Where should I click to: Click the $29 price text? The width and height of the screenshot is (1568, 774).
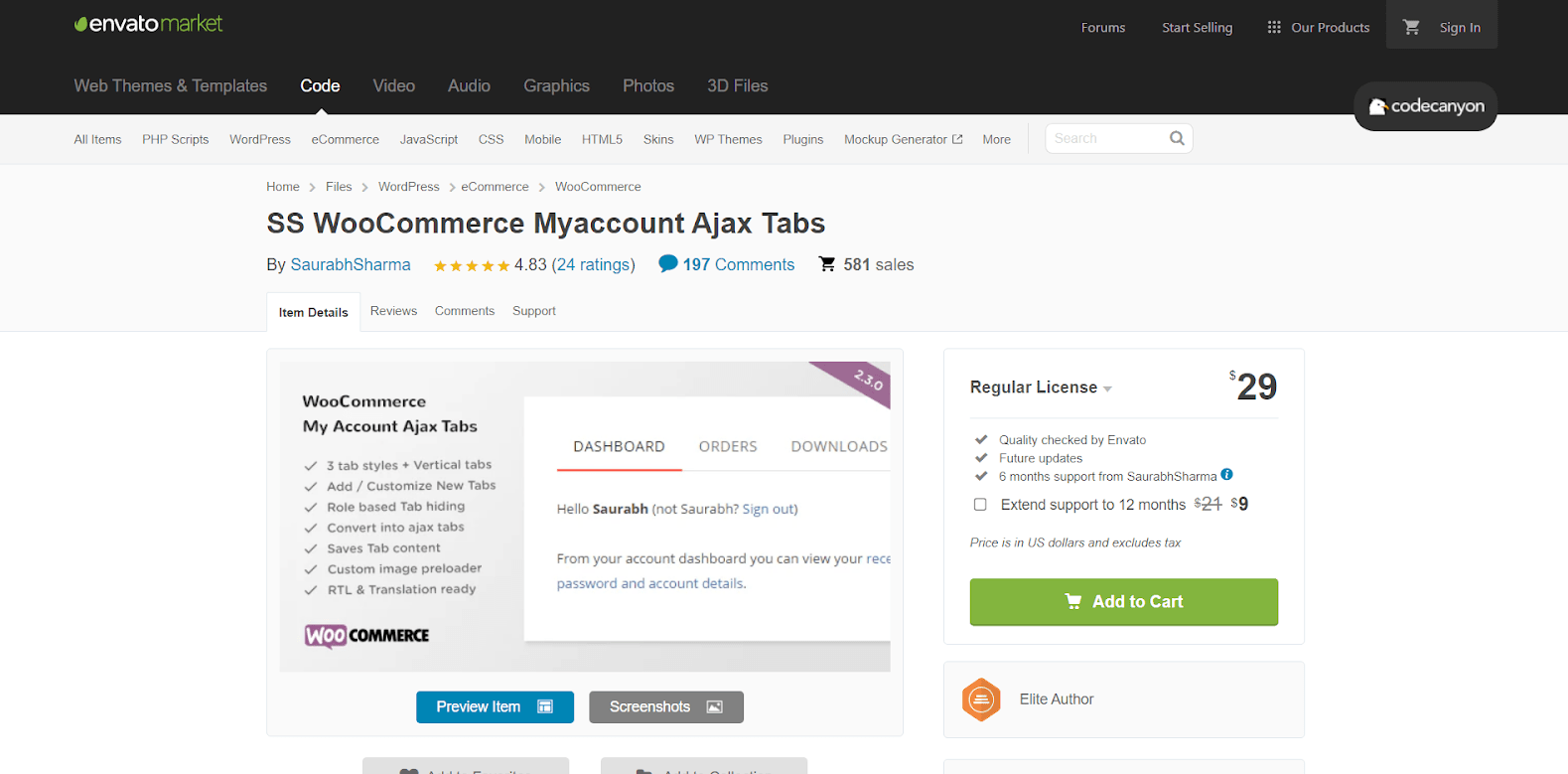1253,387
